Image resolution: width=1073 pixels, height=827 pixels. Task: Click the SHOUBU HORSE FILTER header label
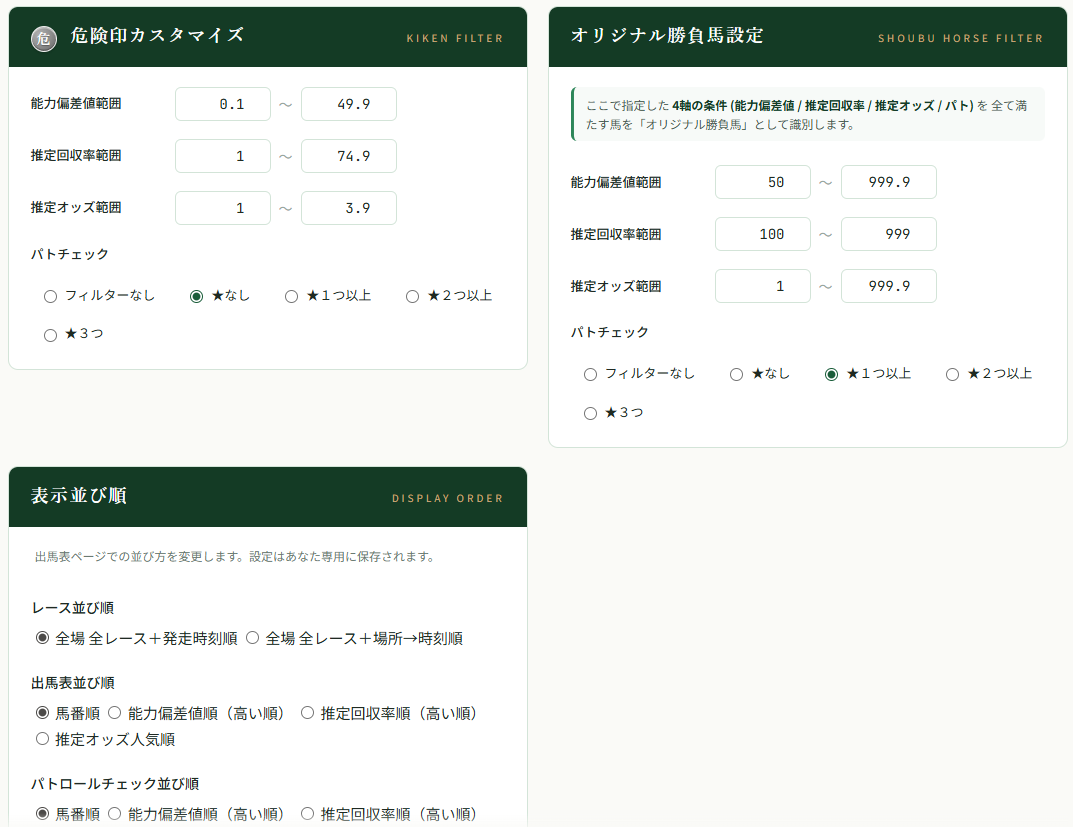pyautogui.click(x=961, y=38)
